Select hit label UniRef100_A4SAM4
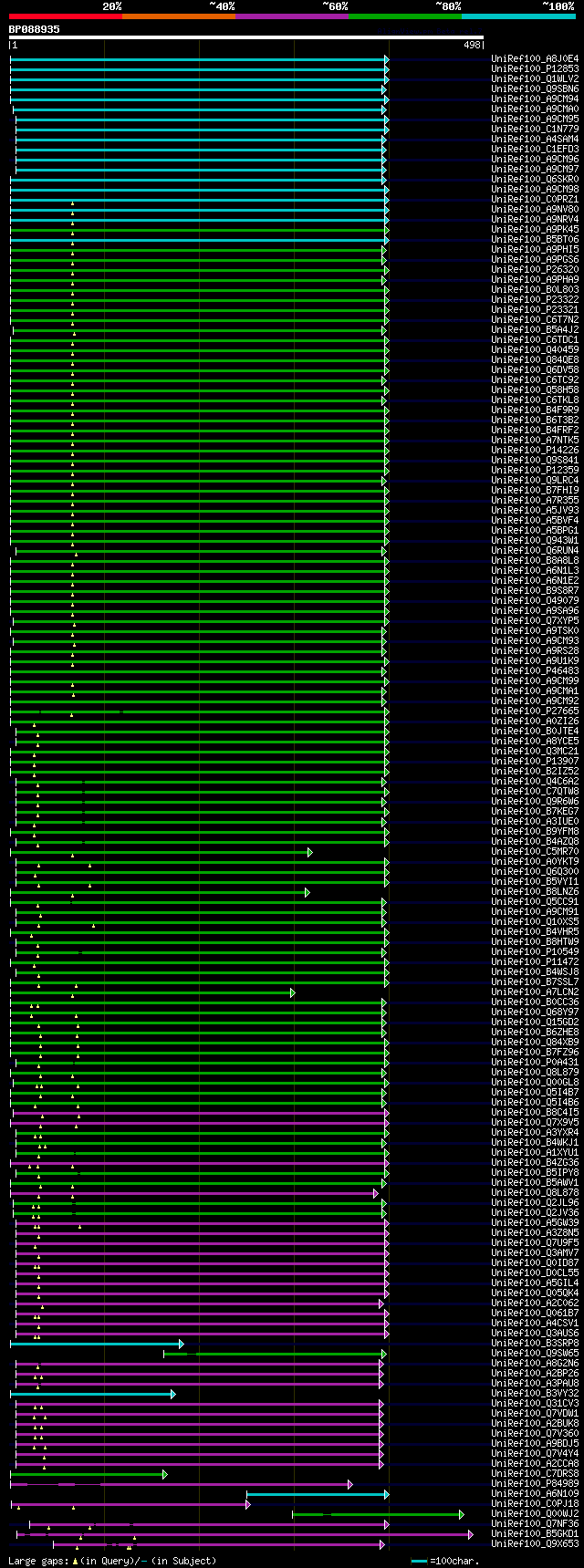The width and height of the screenshot is (584, 1568). point(535,139)
